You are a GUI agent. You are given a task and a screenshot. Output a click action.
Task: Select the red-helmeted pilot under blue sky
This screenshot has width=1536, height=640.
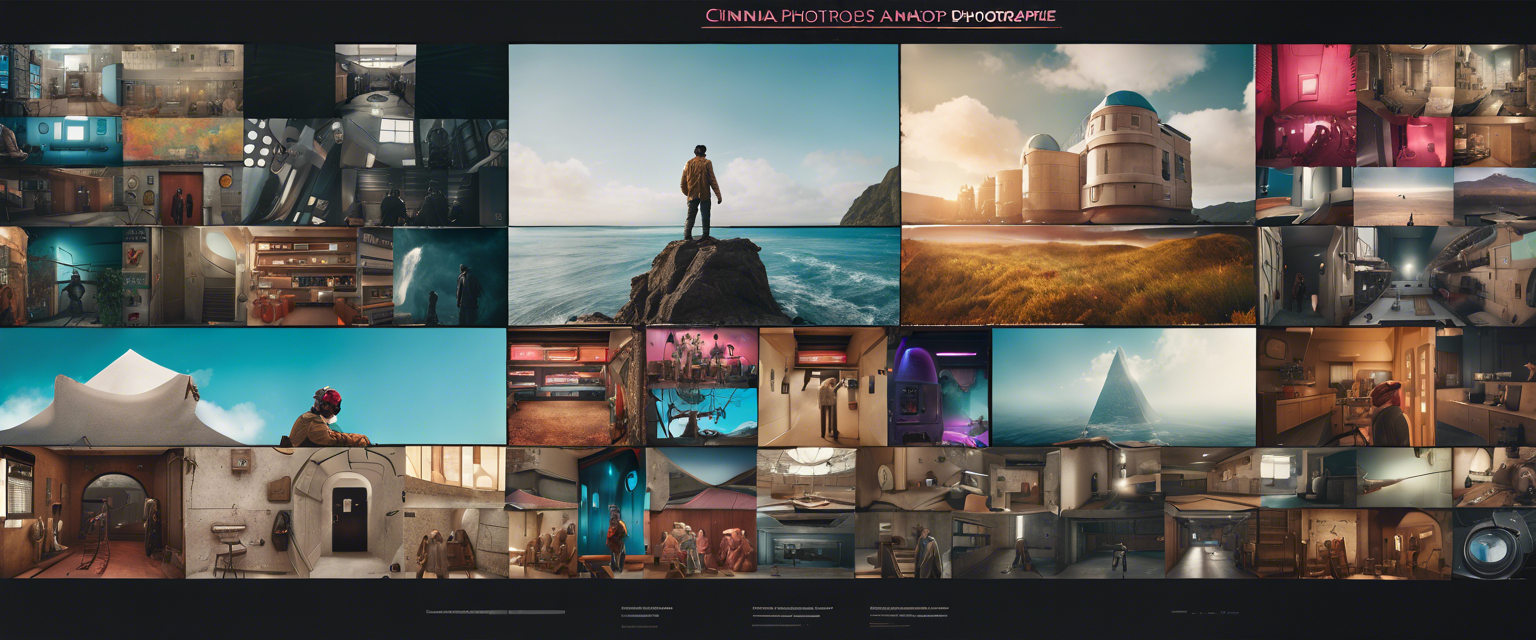click(x=252, y=388)
